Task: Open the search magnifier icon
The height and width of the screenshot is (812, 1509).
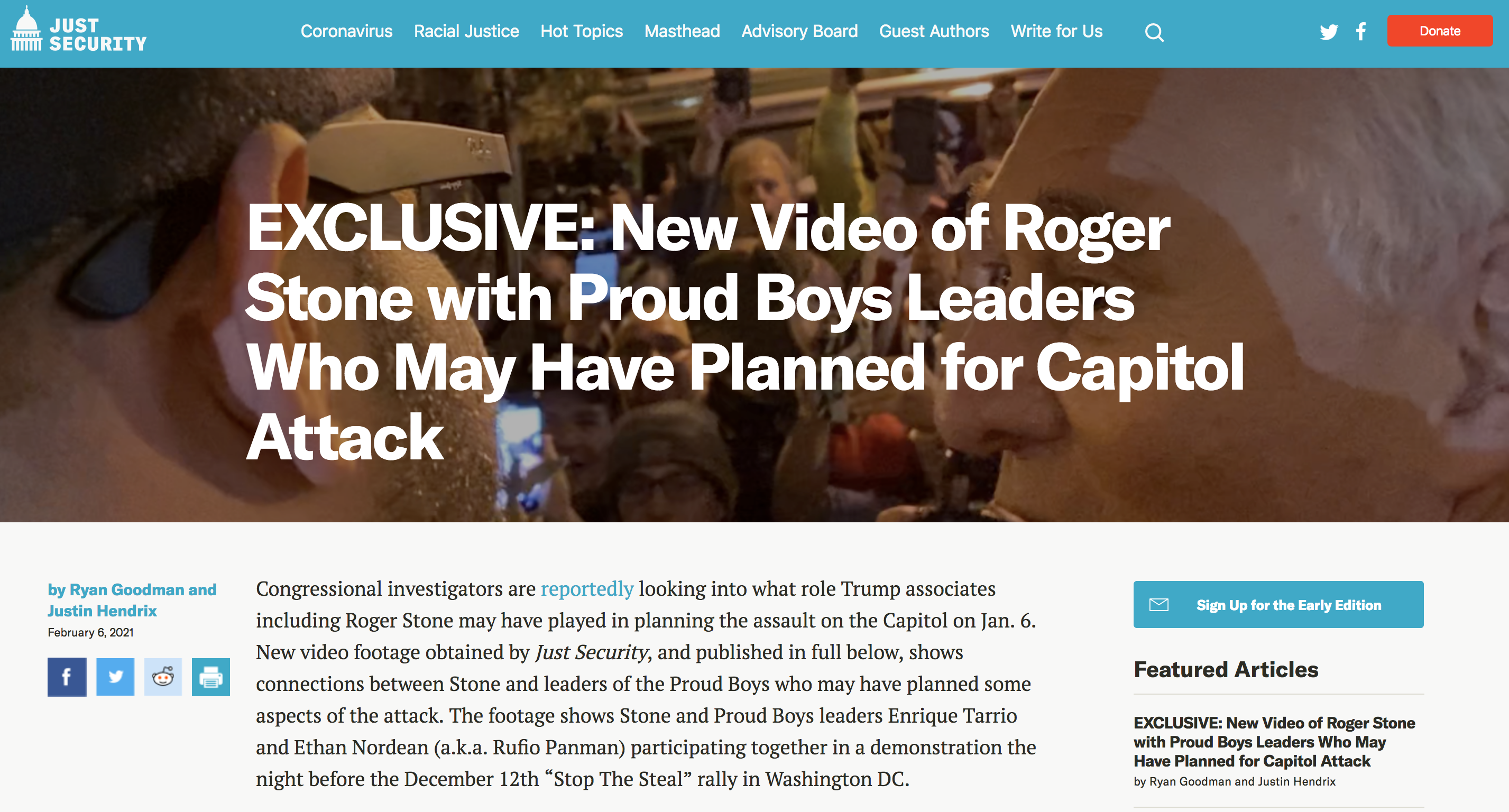Action: coord(1154,32)
